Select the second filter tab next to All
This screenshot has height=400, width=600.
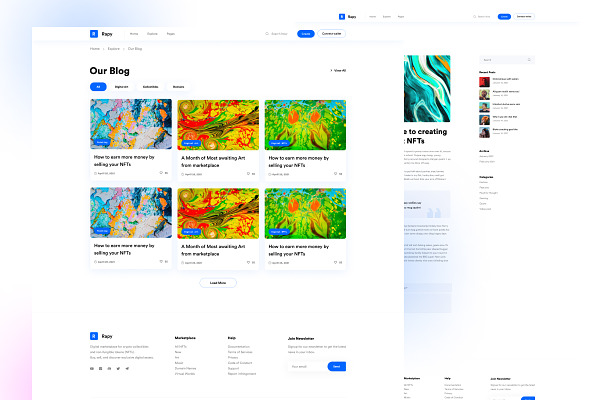point(122,87)
